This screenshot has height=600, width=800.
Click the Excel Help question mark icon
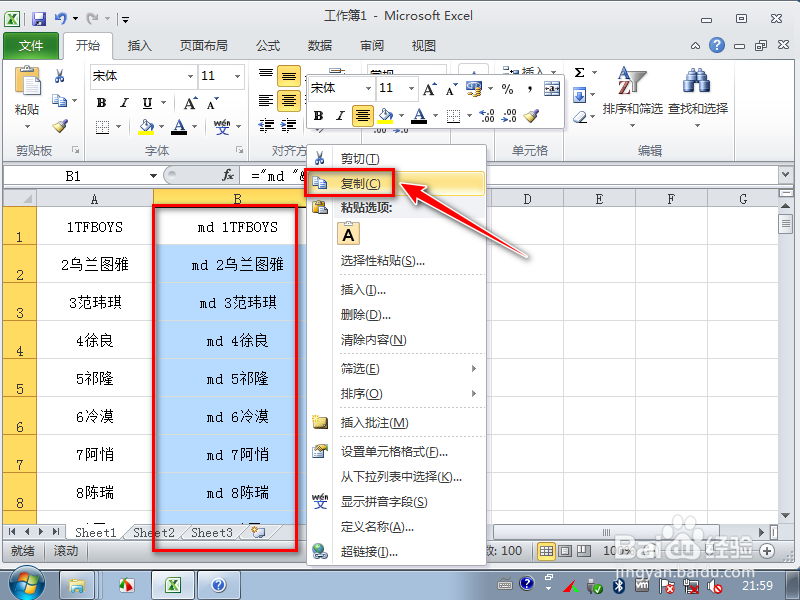(716, 45)
